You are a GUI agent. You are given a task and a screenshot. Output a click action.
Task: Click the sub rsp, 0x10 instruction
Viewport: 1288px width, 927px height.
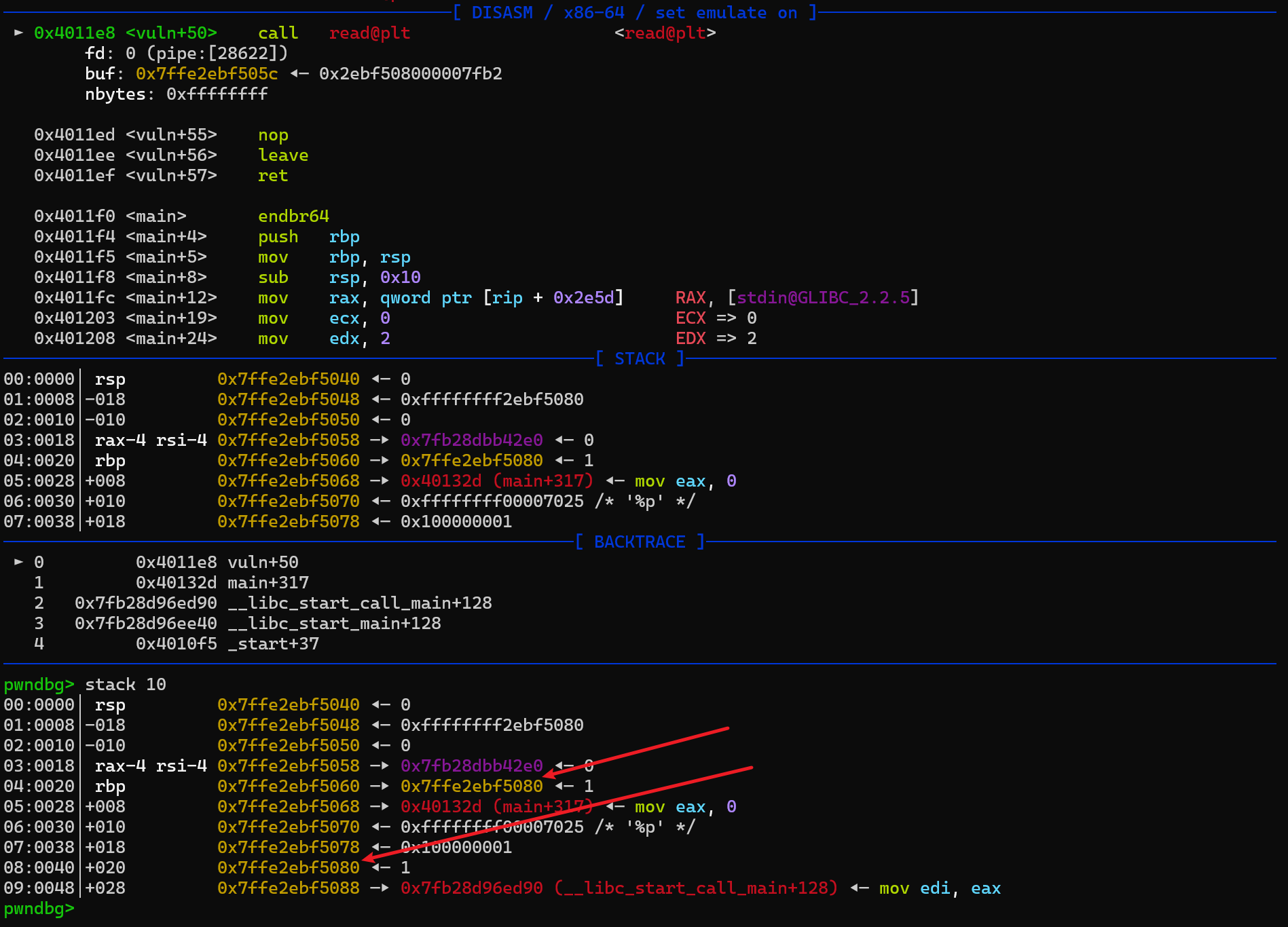point(339,278)
